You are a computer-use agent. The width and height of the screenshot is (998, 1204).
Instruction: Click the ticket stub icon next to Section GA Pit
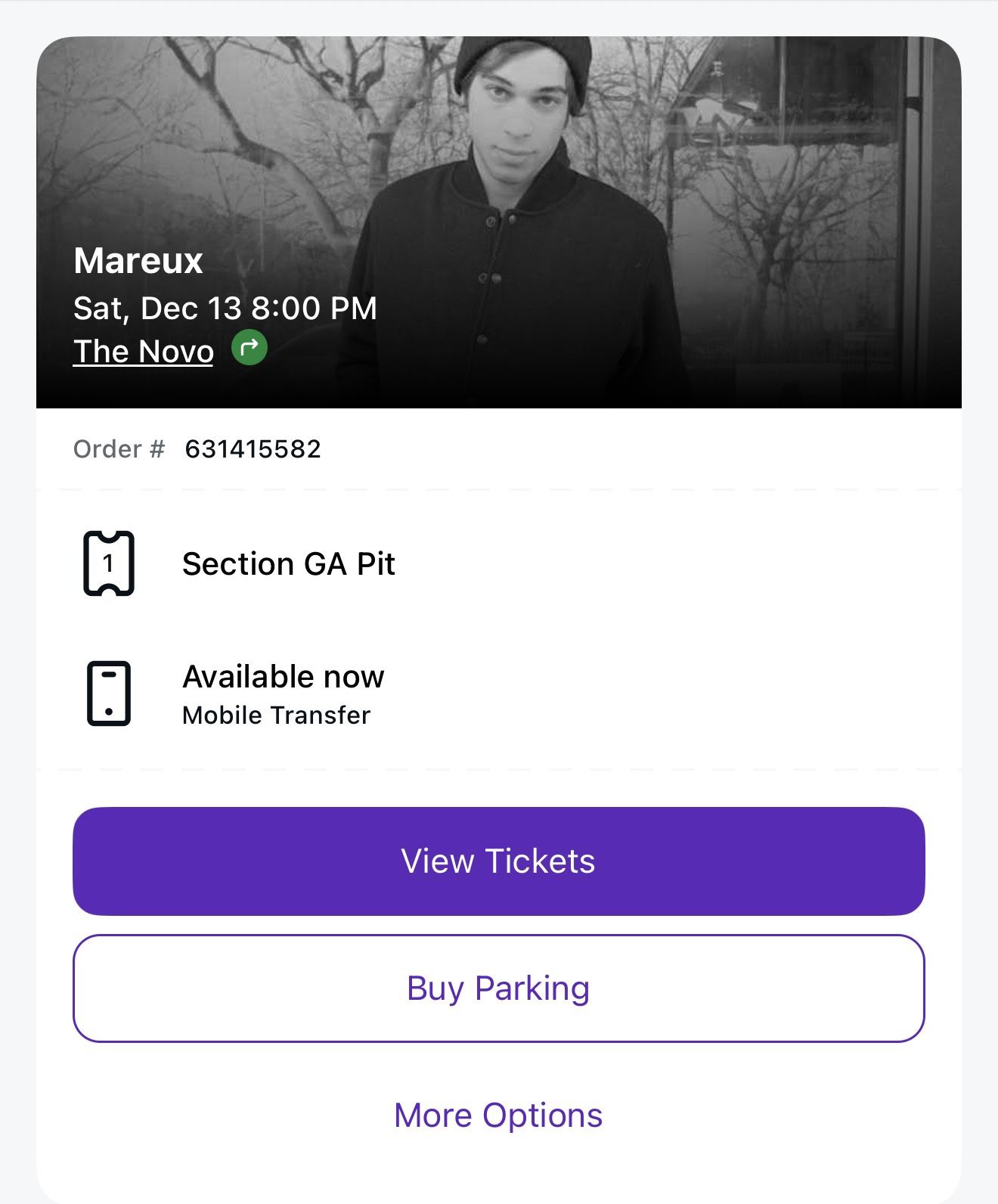[108, 564]
